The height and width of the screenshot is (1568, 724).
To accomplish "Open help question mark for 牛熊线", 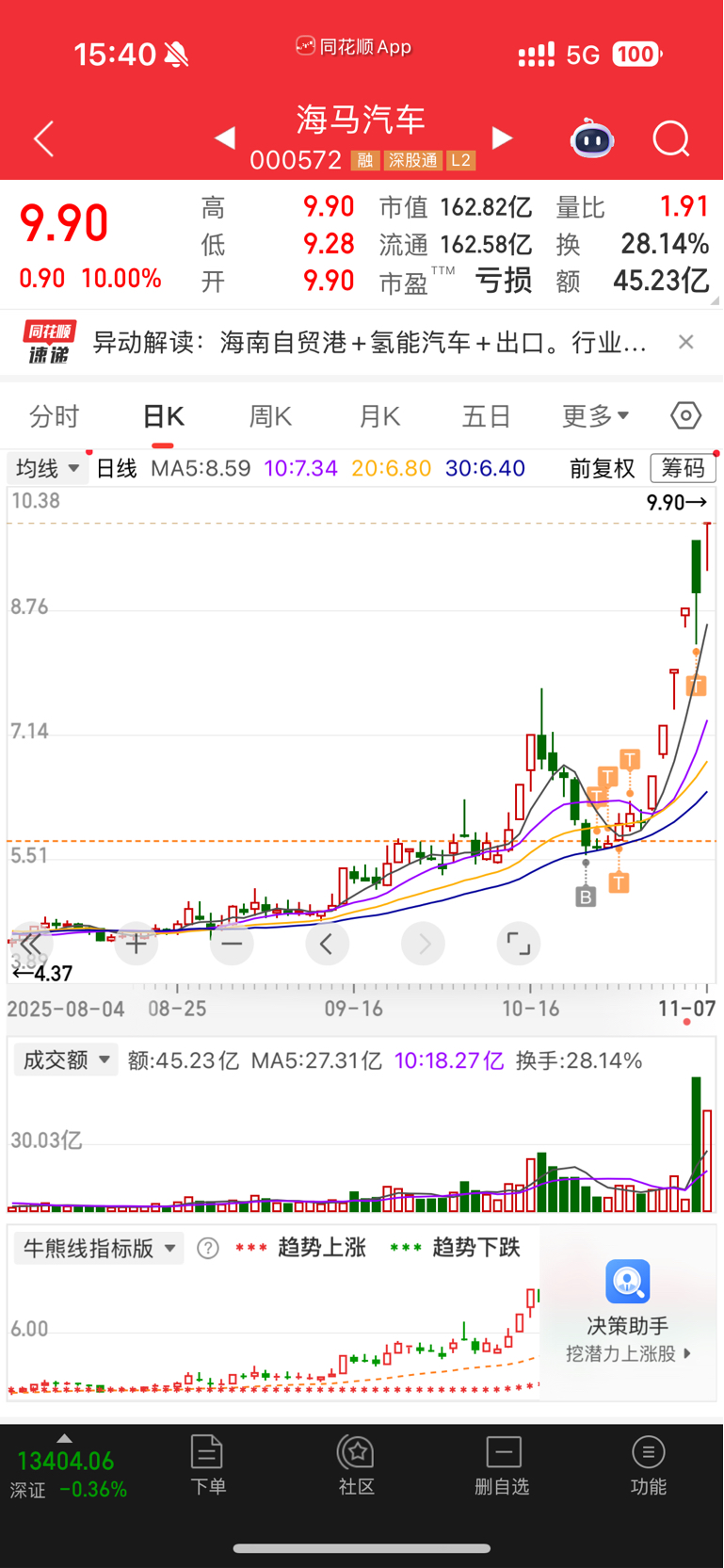I will [208, 1249].
